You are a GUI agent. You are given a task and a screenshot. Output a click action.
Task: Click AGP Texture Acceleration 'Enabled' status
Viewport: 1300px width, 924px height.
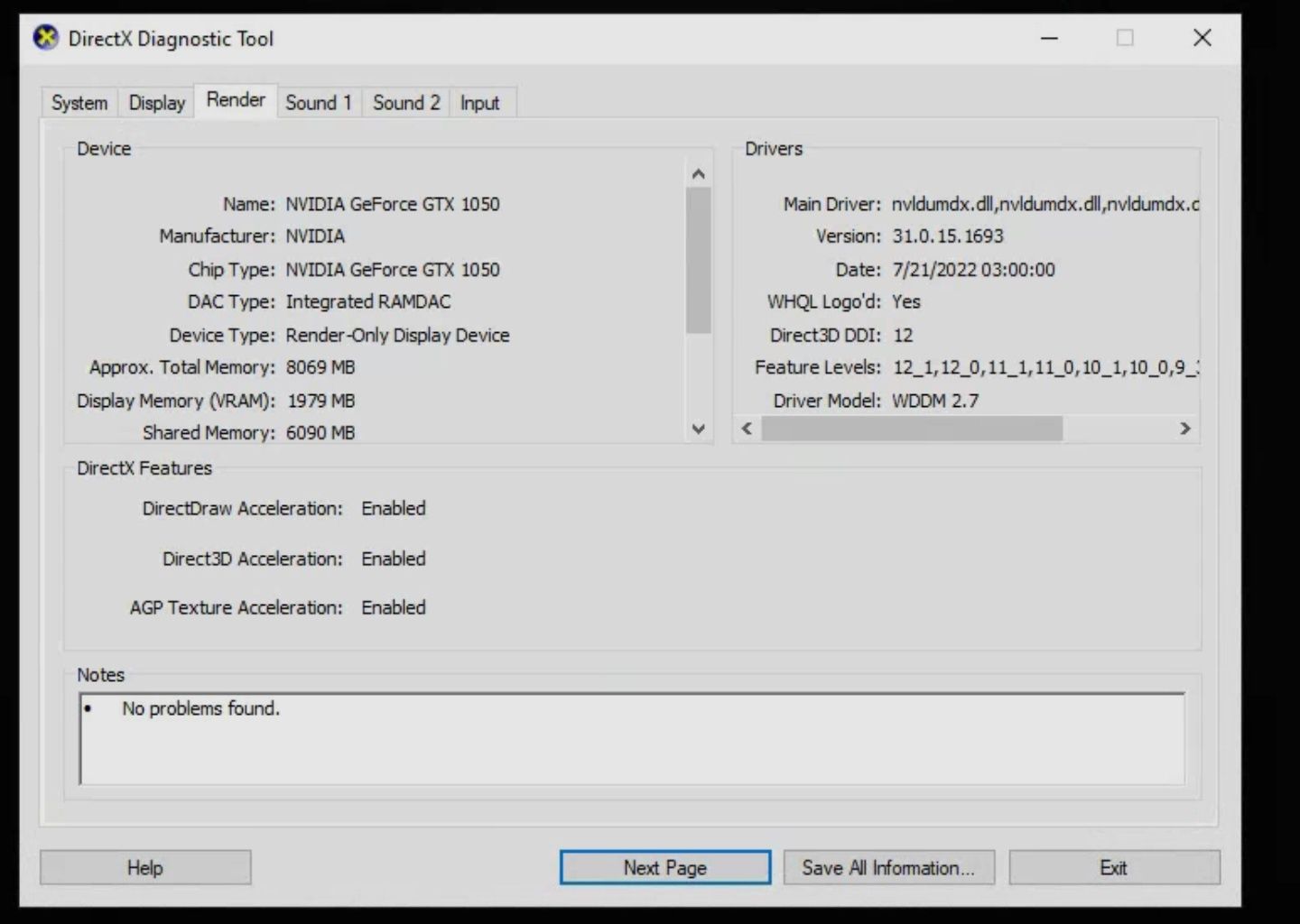tap(394, 608)
